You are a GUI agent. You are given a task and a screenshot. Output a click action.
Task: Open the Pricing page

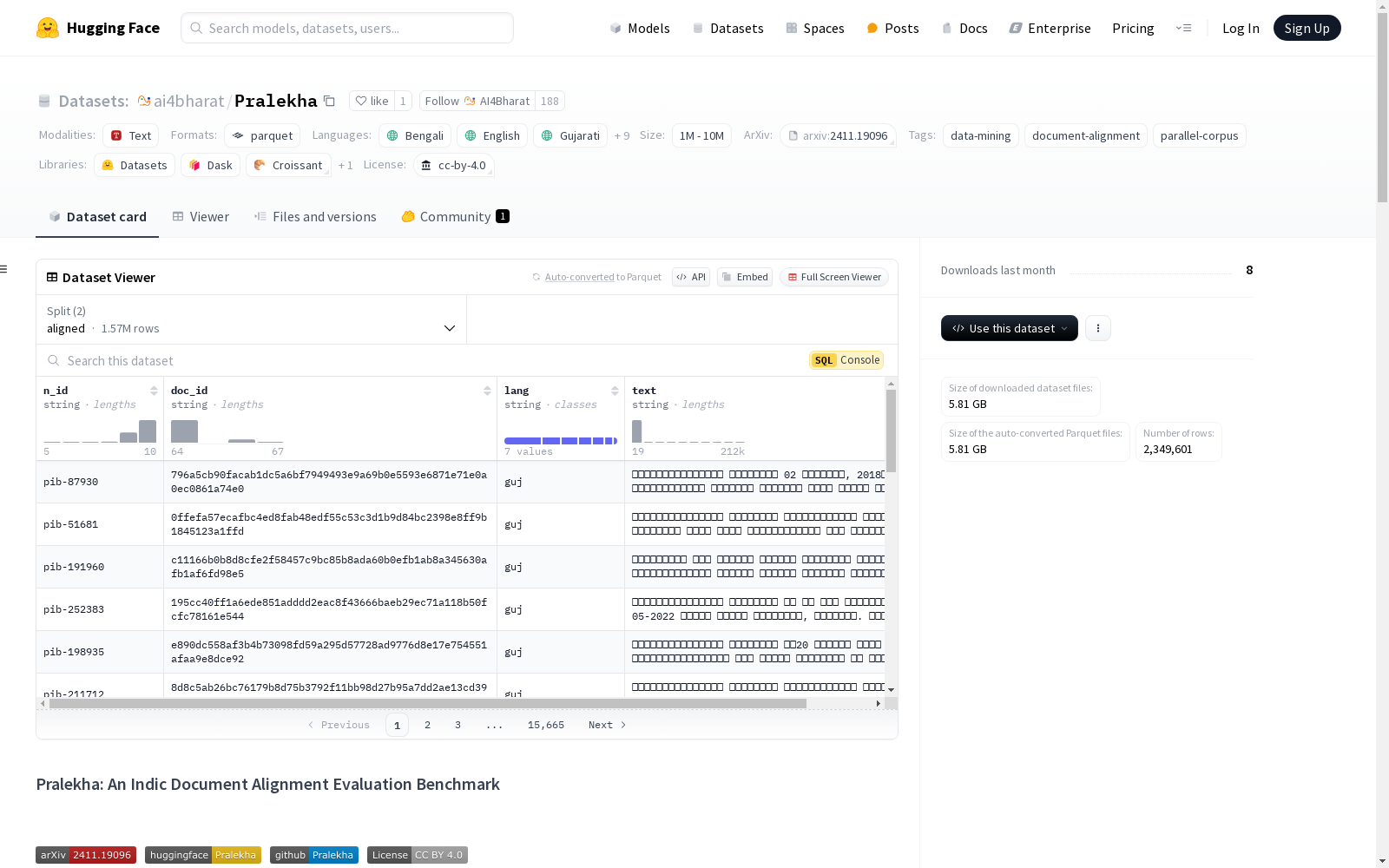point(1133,28)
